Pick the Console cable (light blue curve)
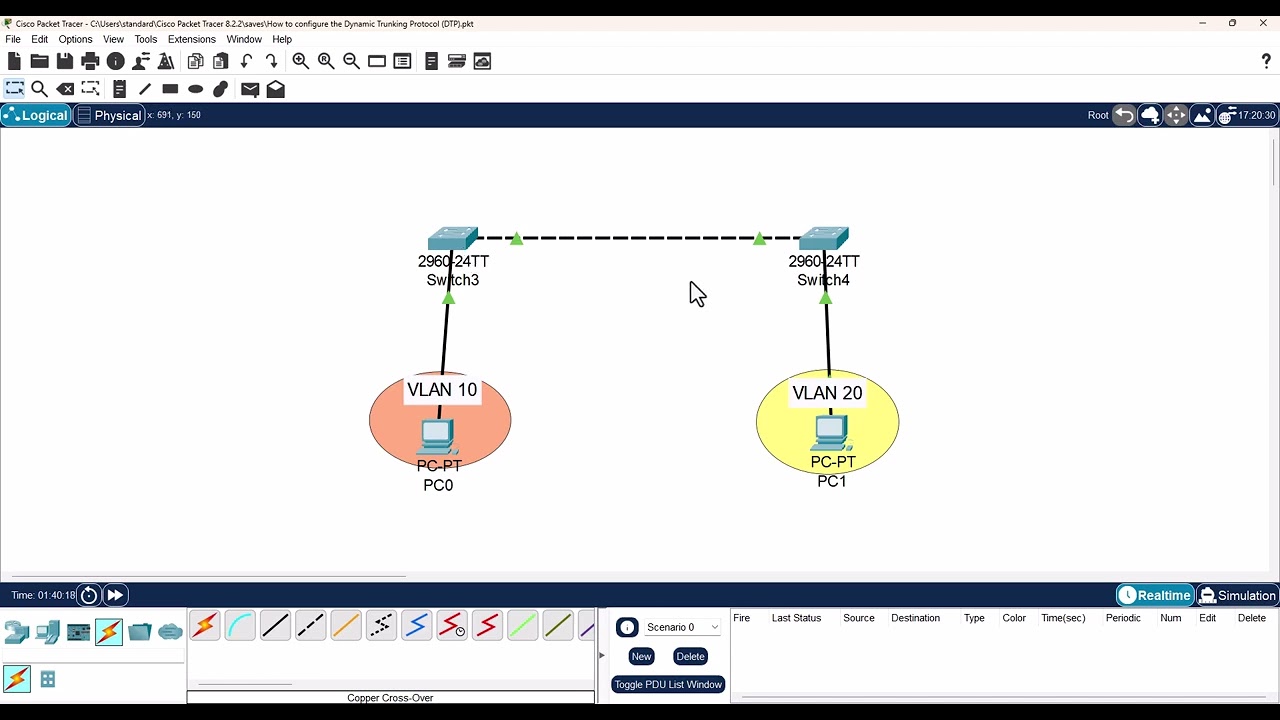The image size is (1280, 720). 240,627
